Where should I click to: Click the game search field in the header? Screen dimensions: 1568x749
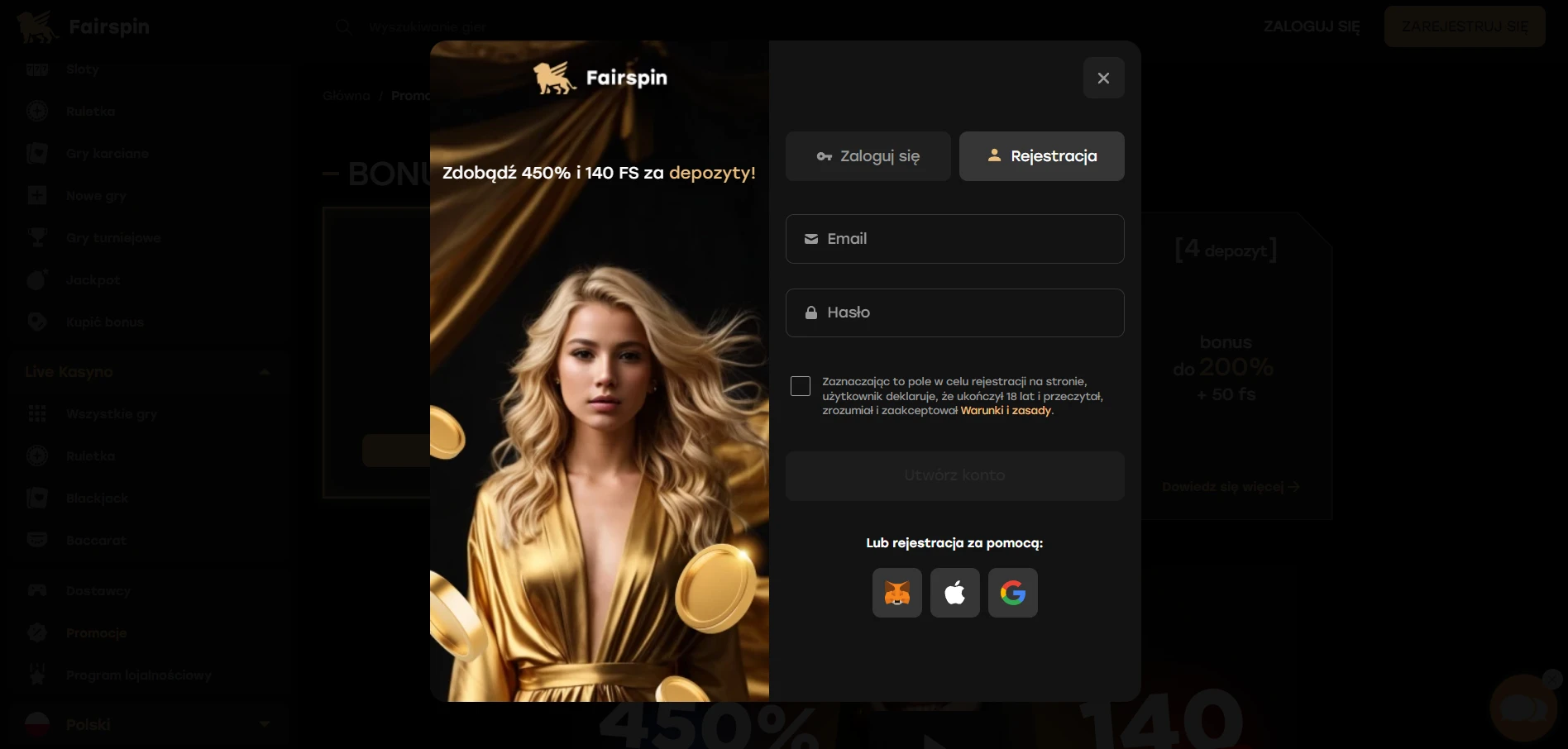coord(428,26)
